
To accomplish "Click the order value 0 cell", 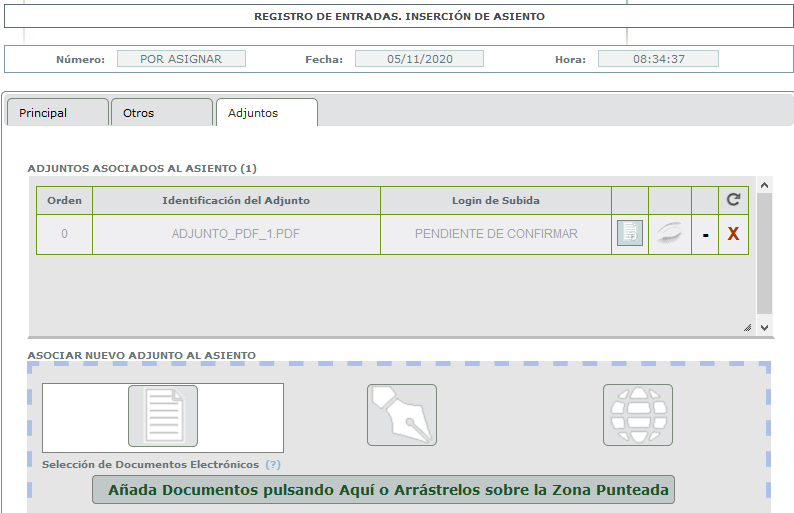I will click(64, 234).
